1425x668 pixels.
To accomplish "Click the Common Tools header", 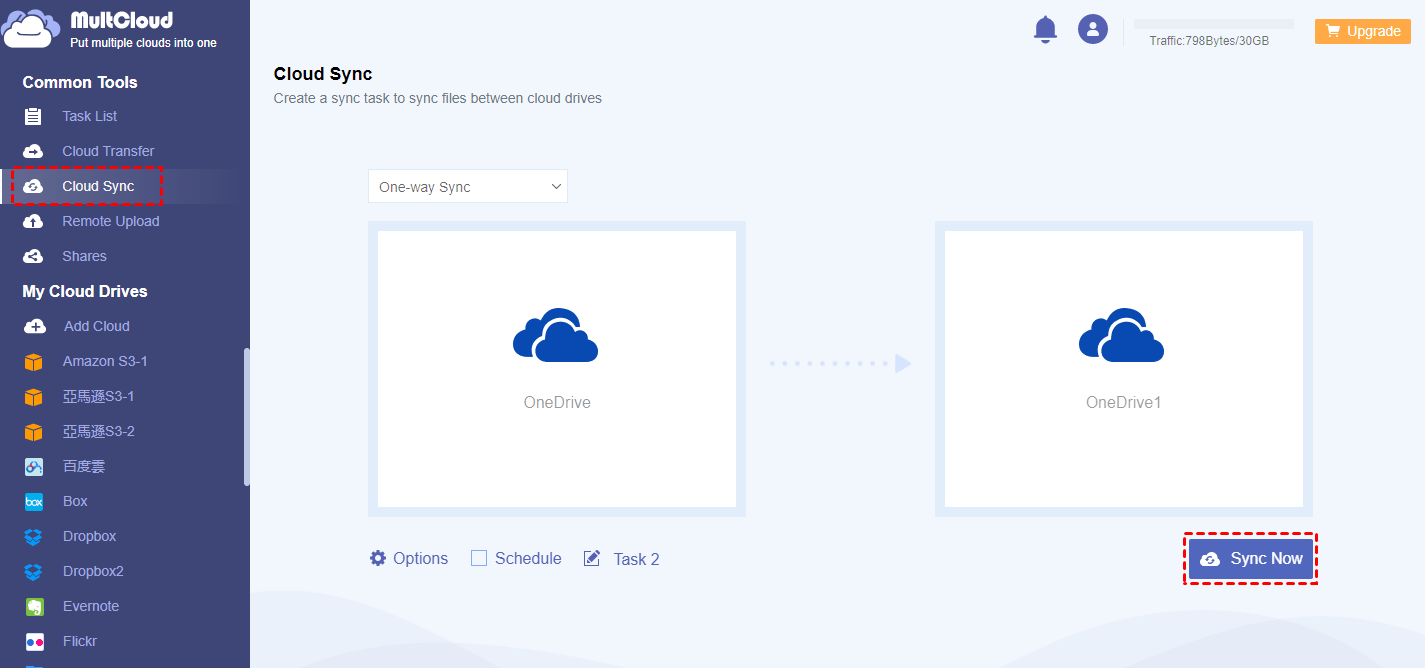I will coord(80,82).
